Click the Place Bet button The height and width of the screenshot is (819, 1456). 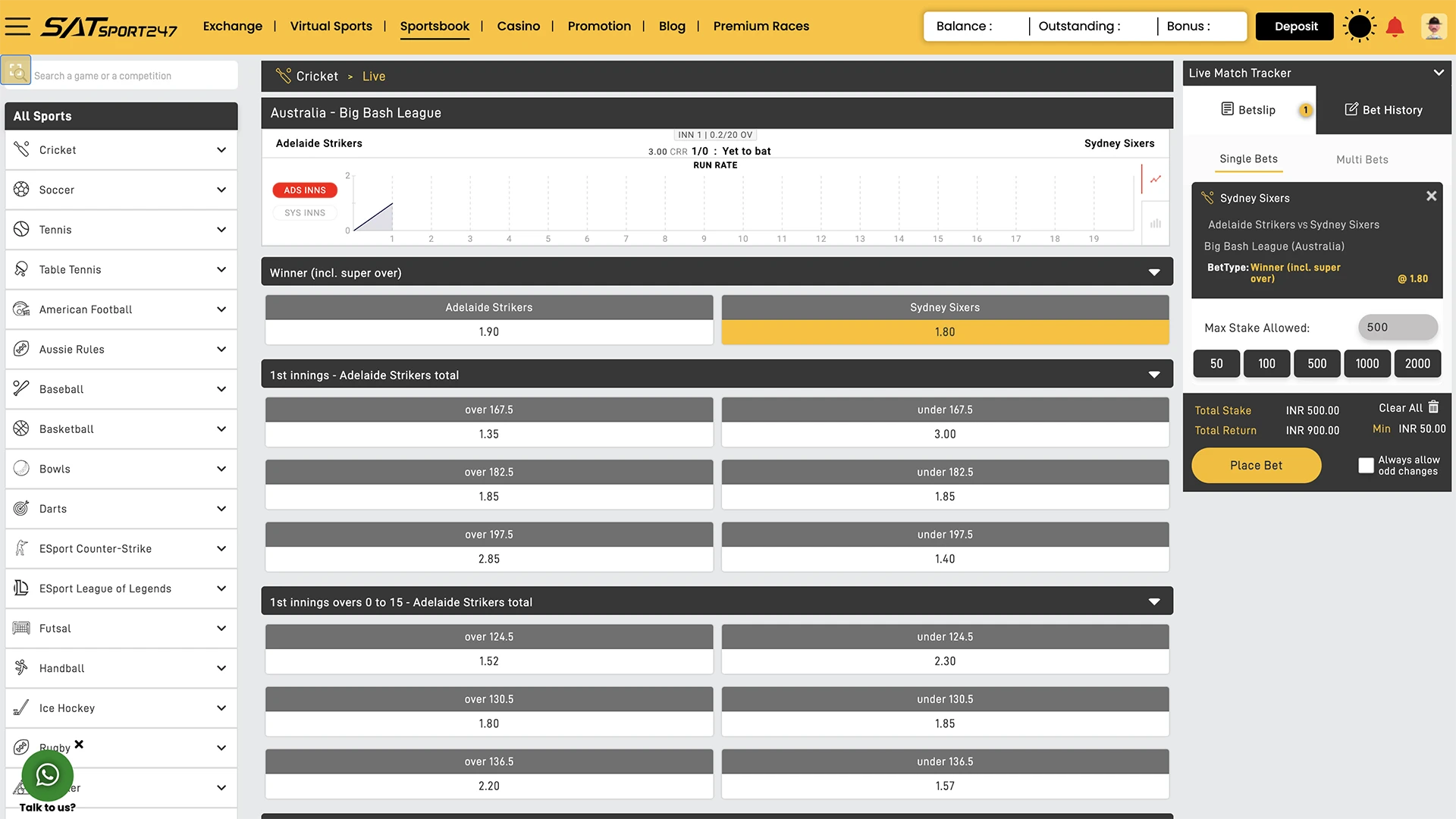1256,466
